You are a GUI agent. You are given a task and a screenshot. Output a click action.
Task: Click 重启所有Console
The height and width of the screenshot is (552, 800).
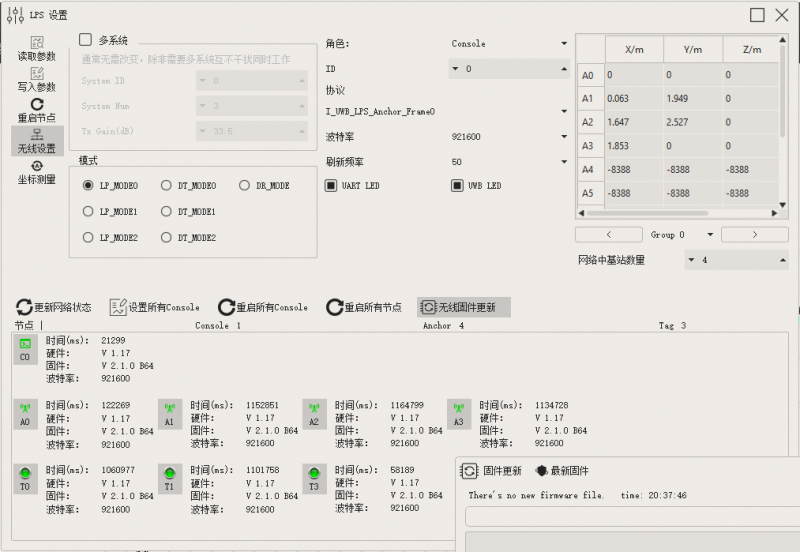pos(263,307)
